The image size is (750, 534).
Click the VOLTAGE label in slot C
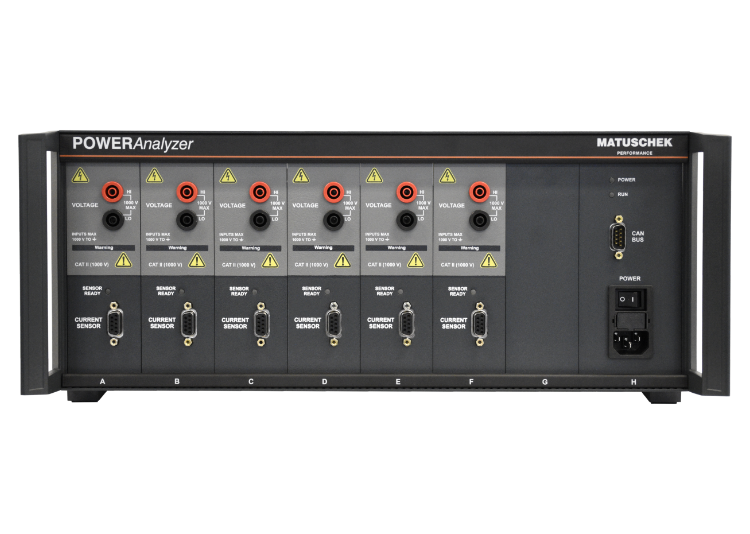[232, 205]
